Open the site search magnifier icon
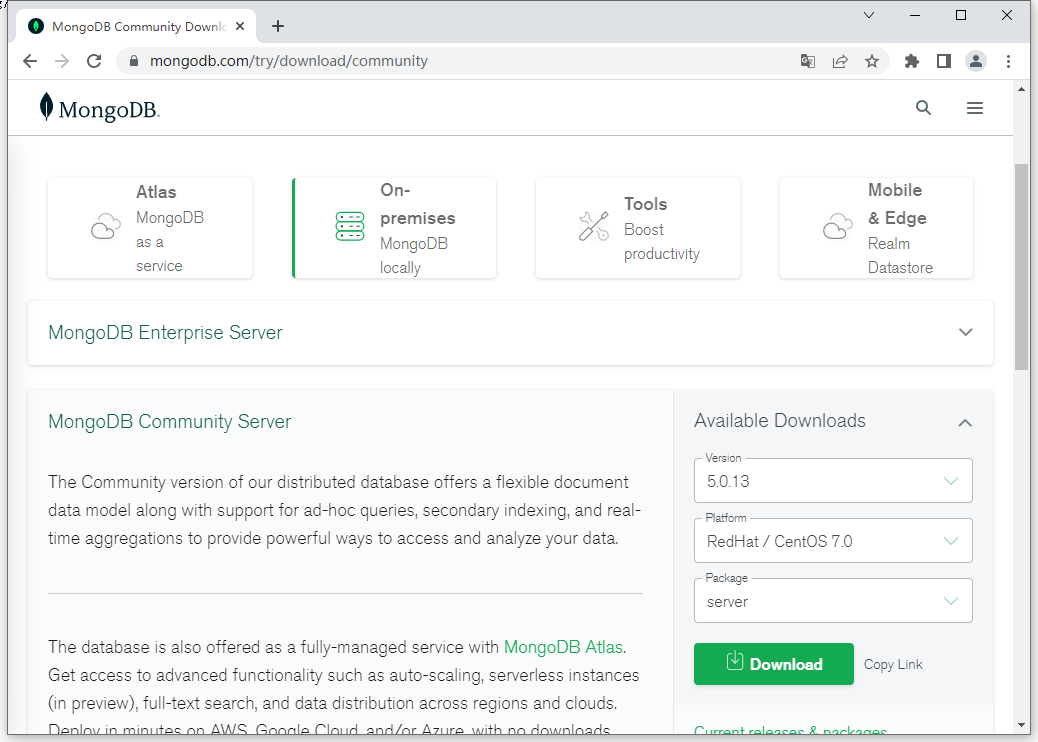Image resolution: width=1038 pixels, height=742 pixels. (923, 108)
